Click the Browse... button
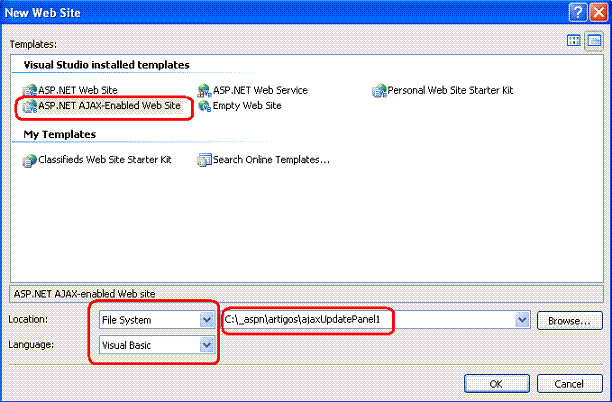This screenshot has height=402, width=612. click(569, 320)
